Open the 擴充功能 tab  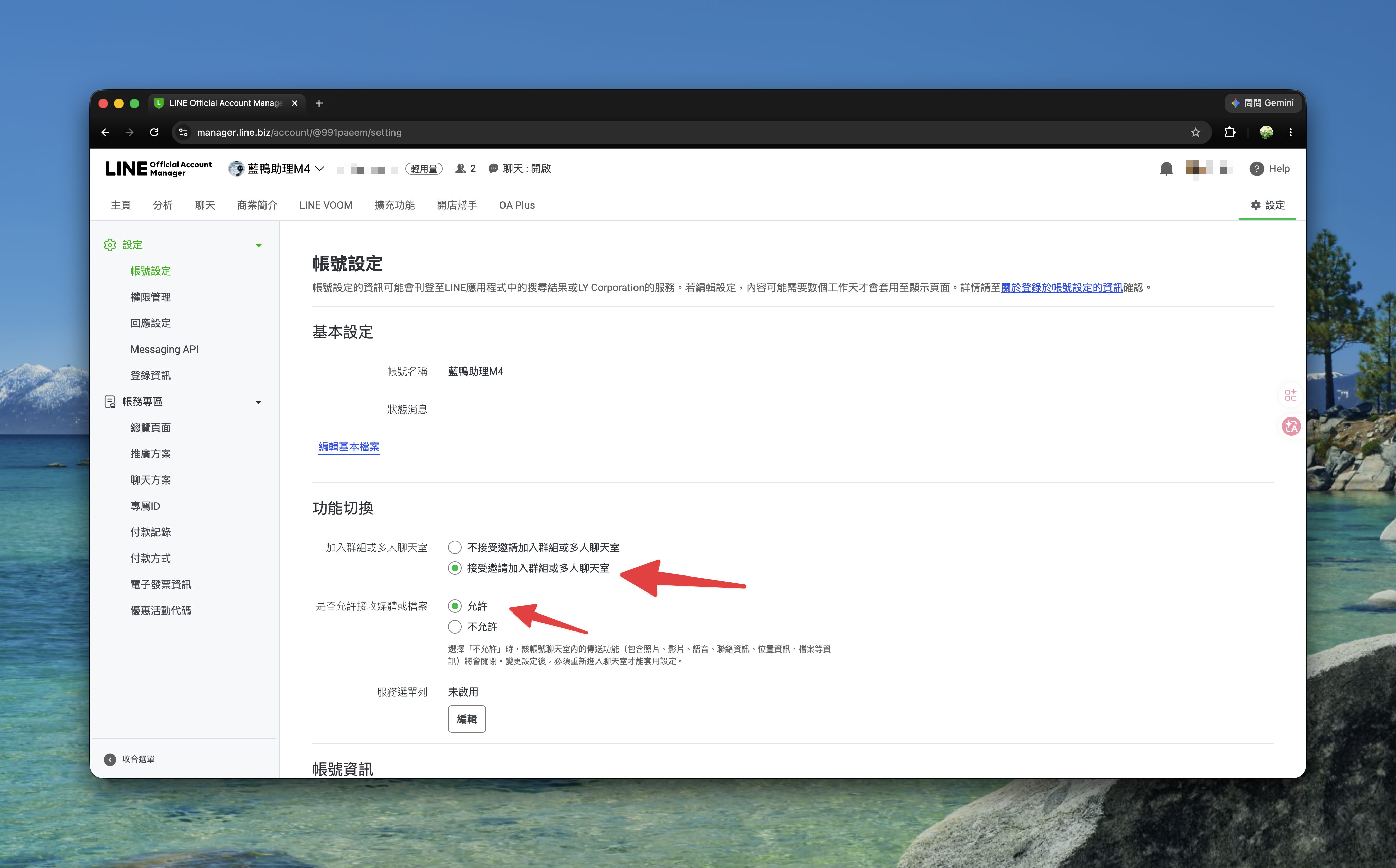(x=394, y=206)
